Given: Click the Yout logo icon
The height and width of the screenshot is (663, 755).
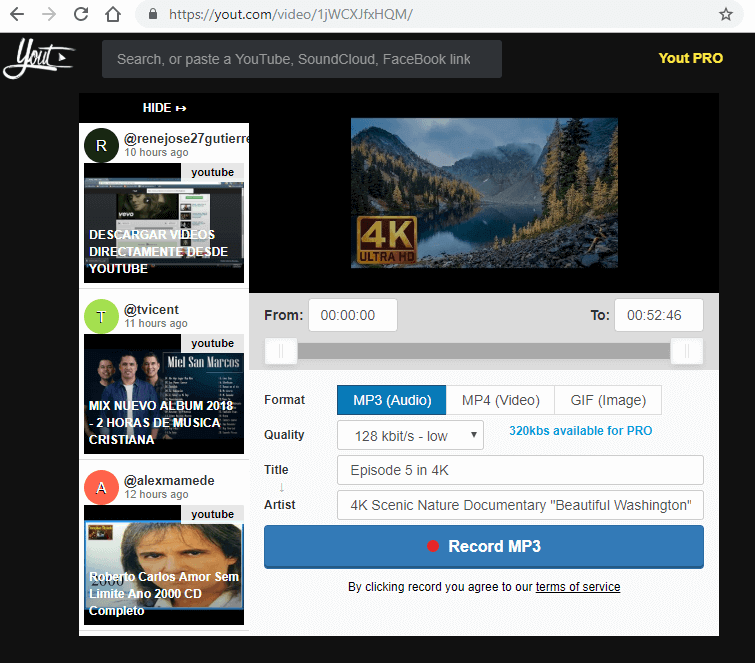Looking at the screenshot, I should tap(39, 59).
